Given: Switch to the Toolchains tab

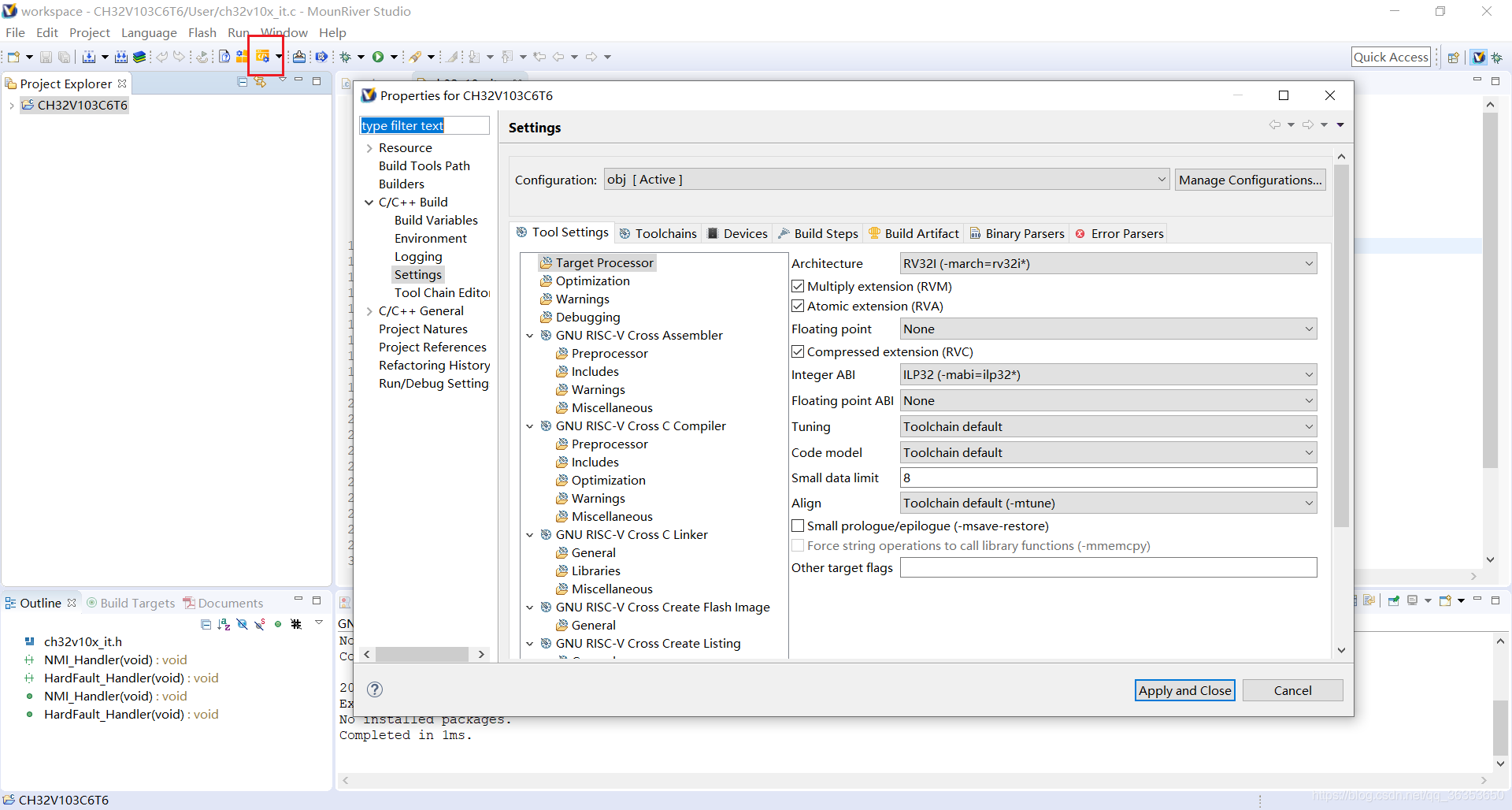Looking at the screenshot, I should pos(658,233).
